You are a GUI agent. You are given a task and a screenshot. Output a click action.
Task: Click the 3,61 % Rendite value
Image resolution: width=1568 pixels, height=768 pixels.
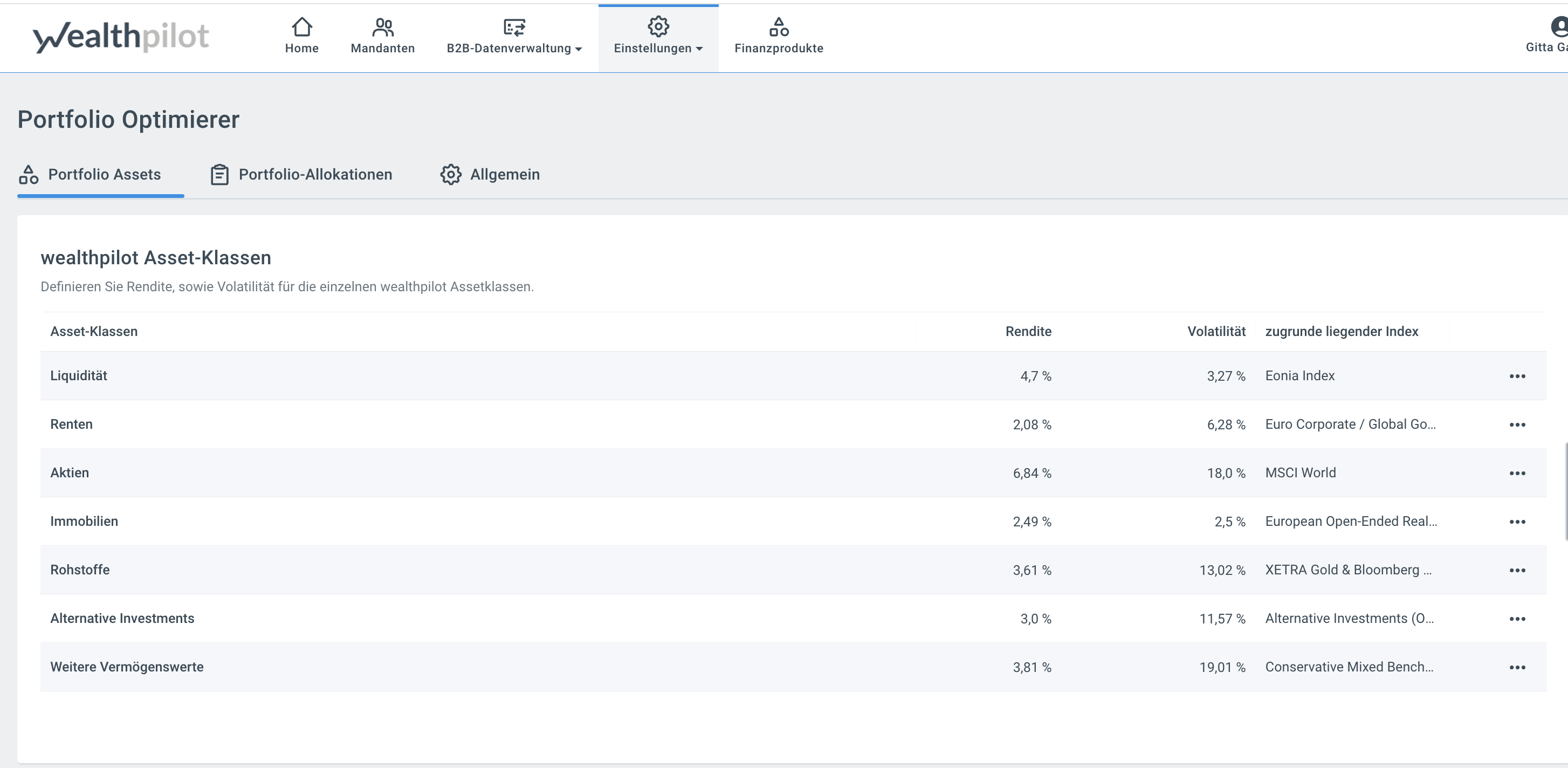pos(1031,570)
